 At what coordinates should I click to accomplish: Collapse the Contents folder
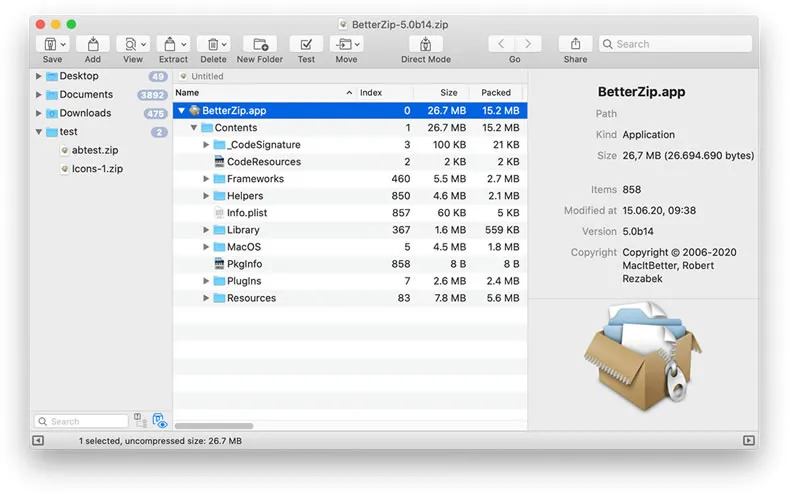click(193, 128)
